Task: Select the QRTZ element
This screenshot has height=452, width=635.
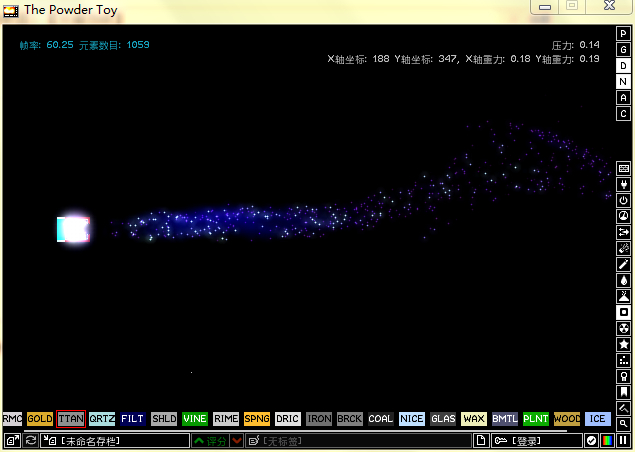Action: tap(102, 419)
